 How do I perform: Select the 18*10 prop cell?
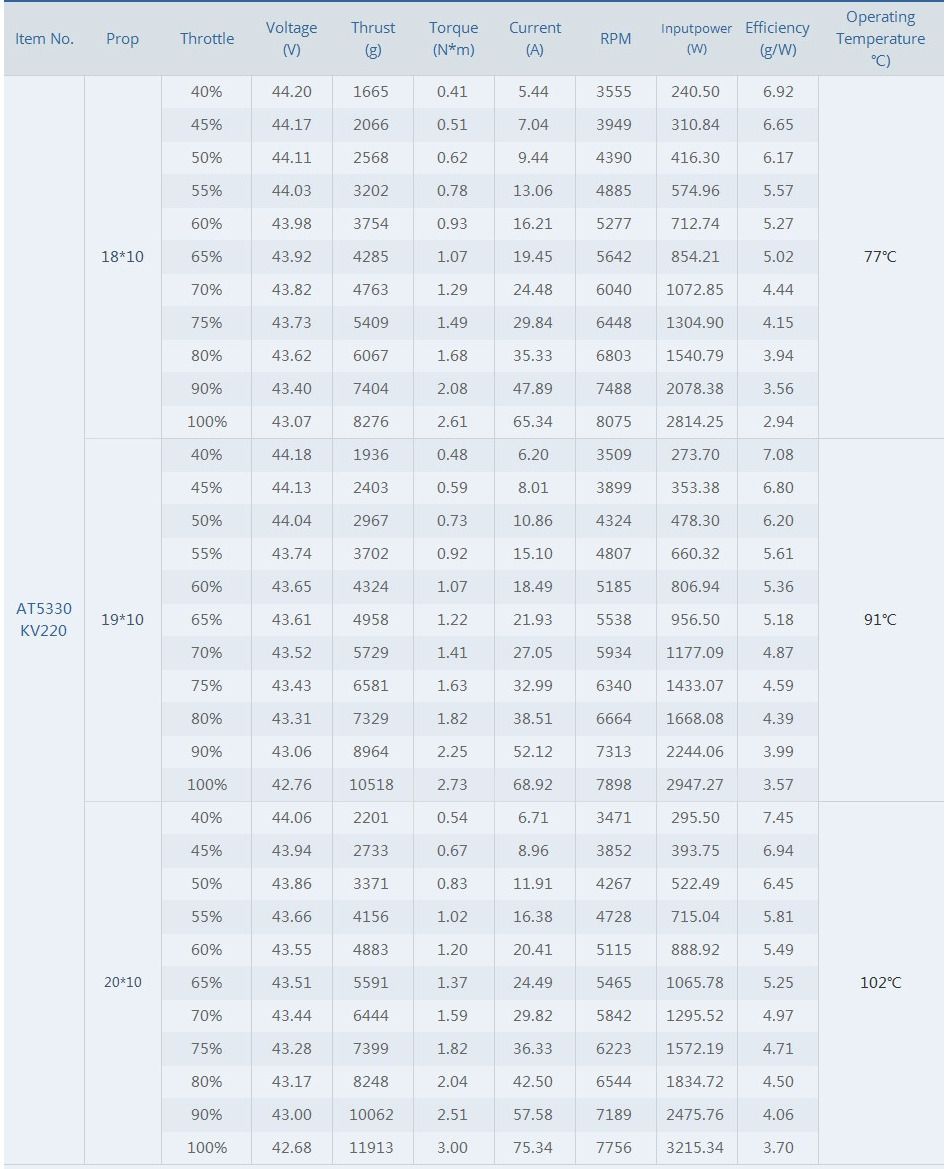coord(122,257)
